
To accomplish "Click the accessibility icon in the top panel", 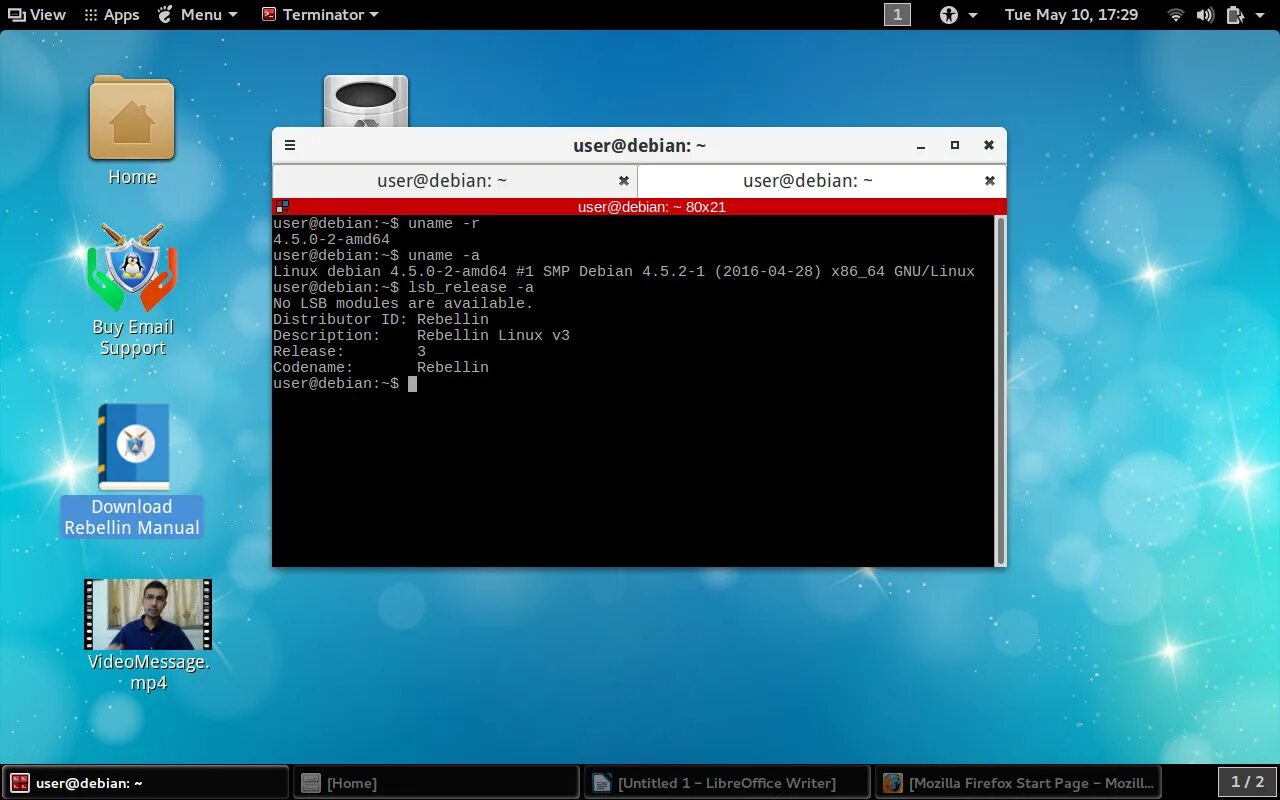I will [947, 14].
